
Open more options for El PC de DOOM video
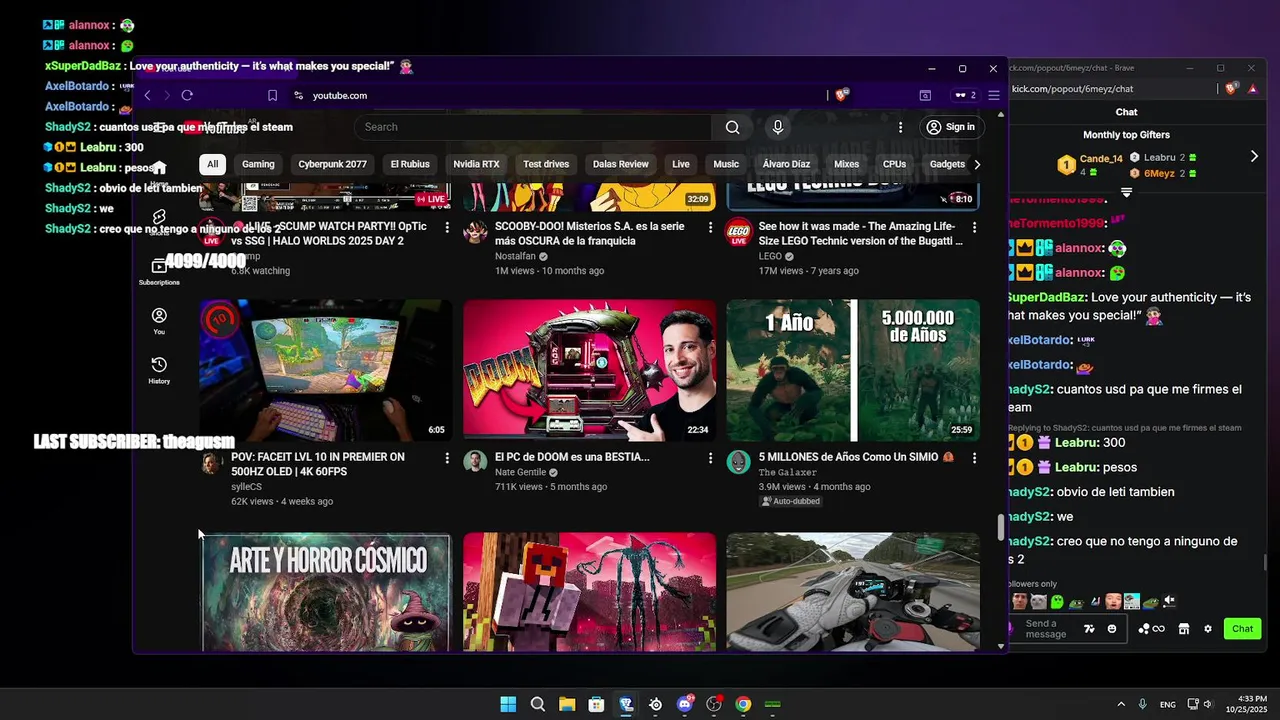(x=711, y=457)
